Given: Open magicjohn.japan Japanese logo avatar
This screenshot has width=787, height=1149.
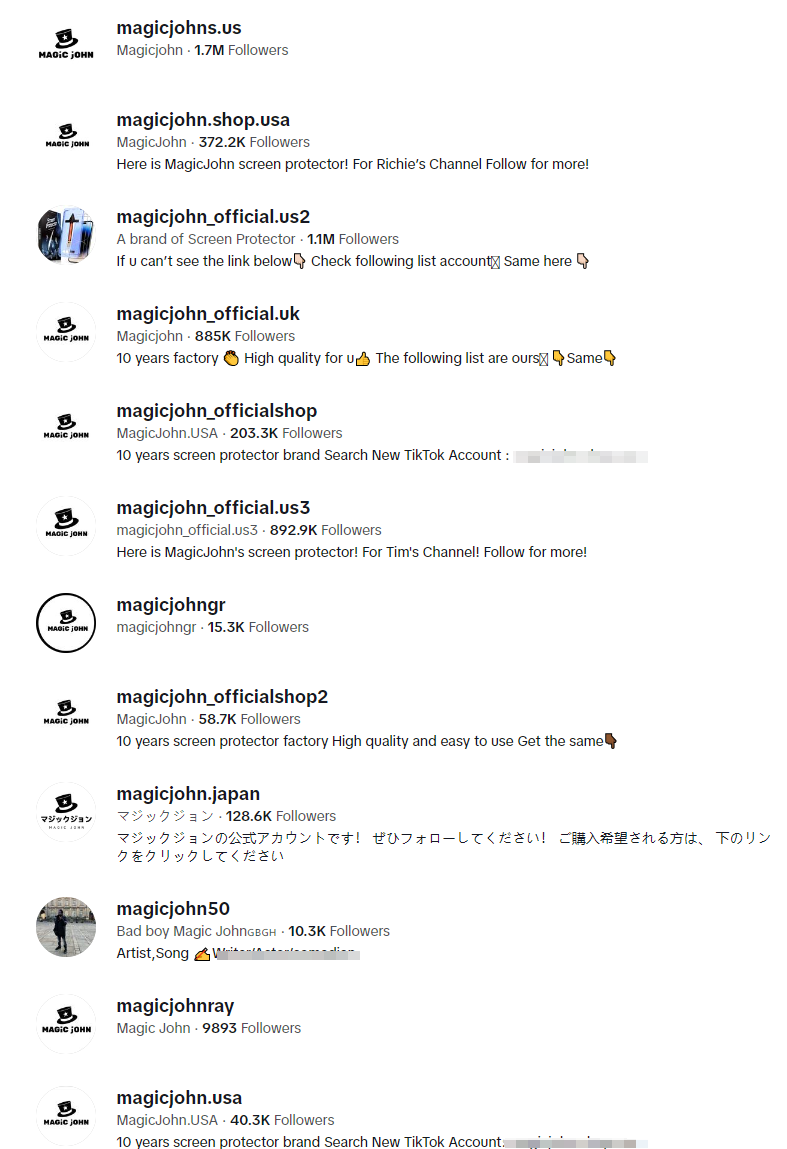Looking at the screenshot, I should tap(66, 811).
